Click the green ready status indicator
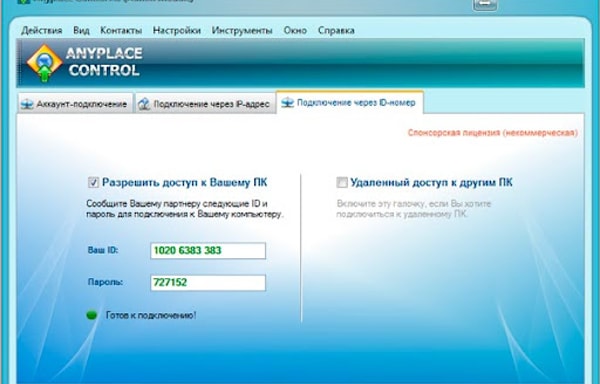 coord(92,315)
